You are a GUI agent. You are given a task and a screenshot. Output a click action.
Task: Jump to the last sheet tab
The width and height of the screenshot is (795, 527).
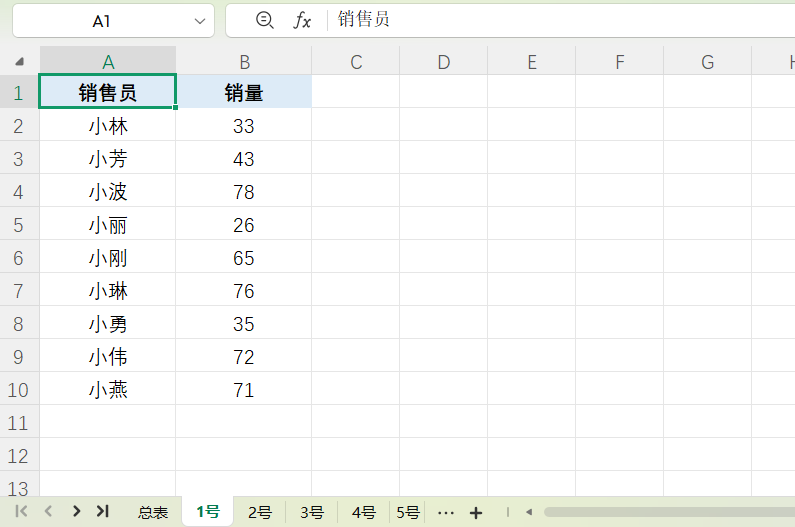click(x=102, y=511)
